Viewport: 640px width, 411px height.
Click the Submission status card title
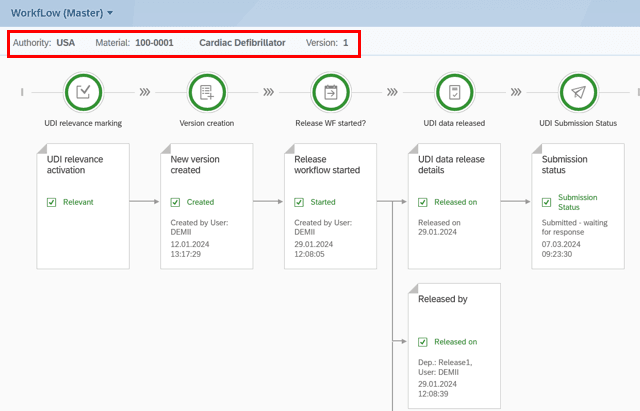click(x=564, y=164)
